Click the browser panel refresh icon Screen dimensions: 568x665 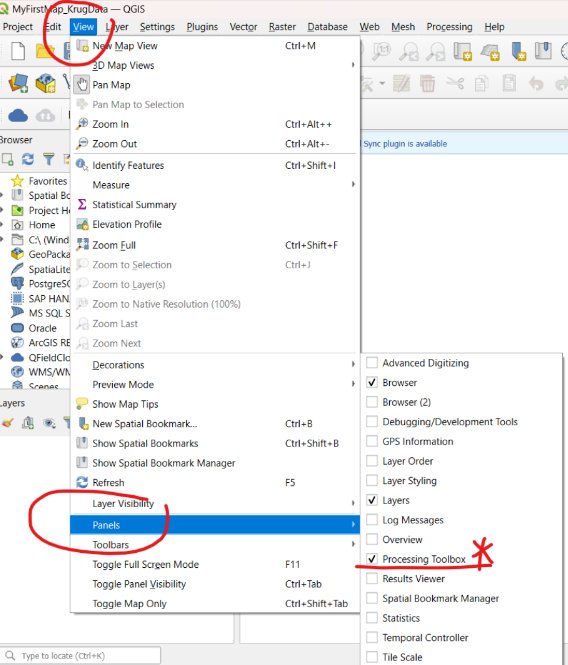click(28, 159)
